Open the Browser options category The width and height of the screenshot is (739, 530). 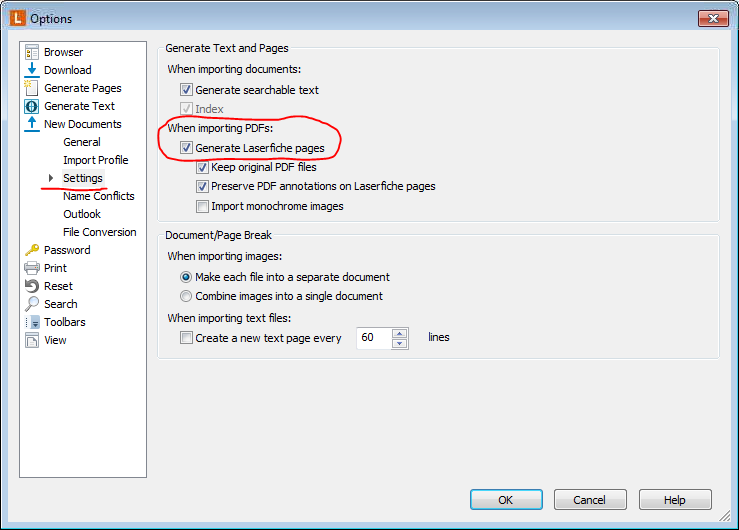[x=64, y=52]
